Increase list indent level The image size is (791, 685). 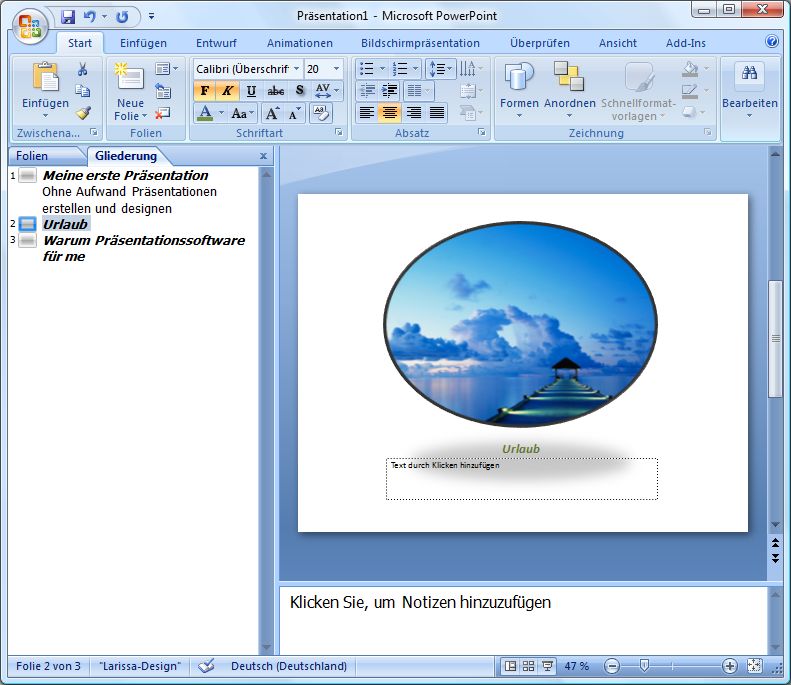tap(389, 91)
